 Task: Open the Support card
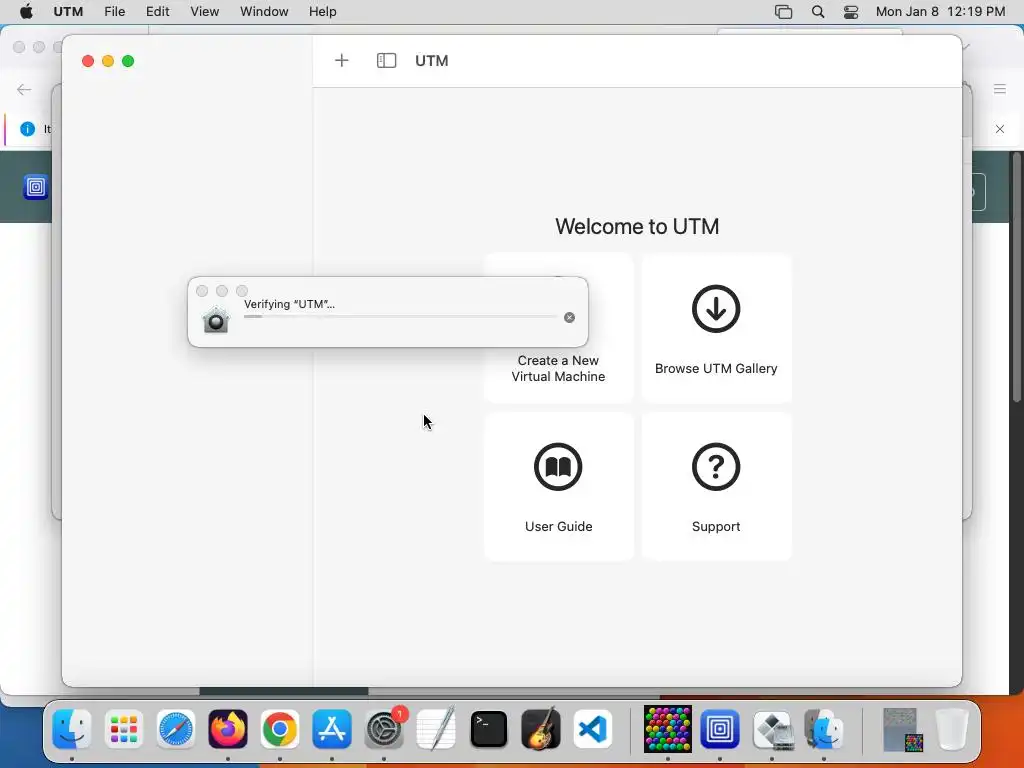[716, 487]
